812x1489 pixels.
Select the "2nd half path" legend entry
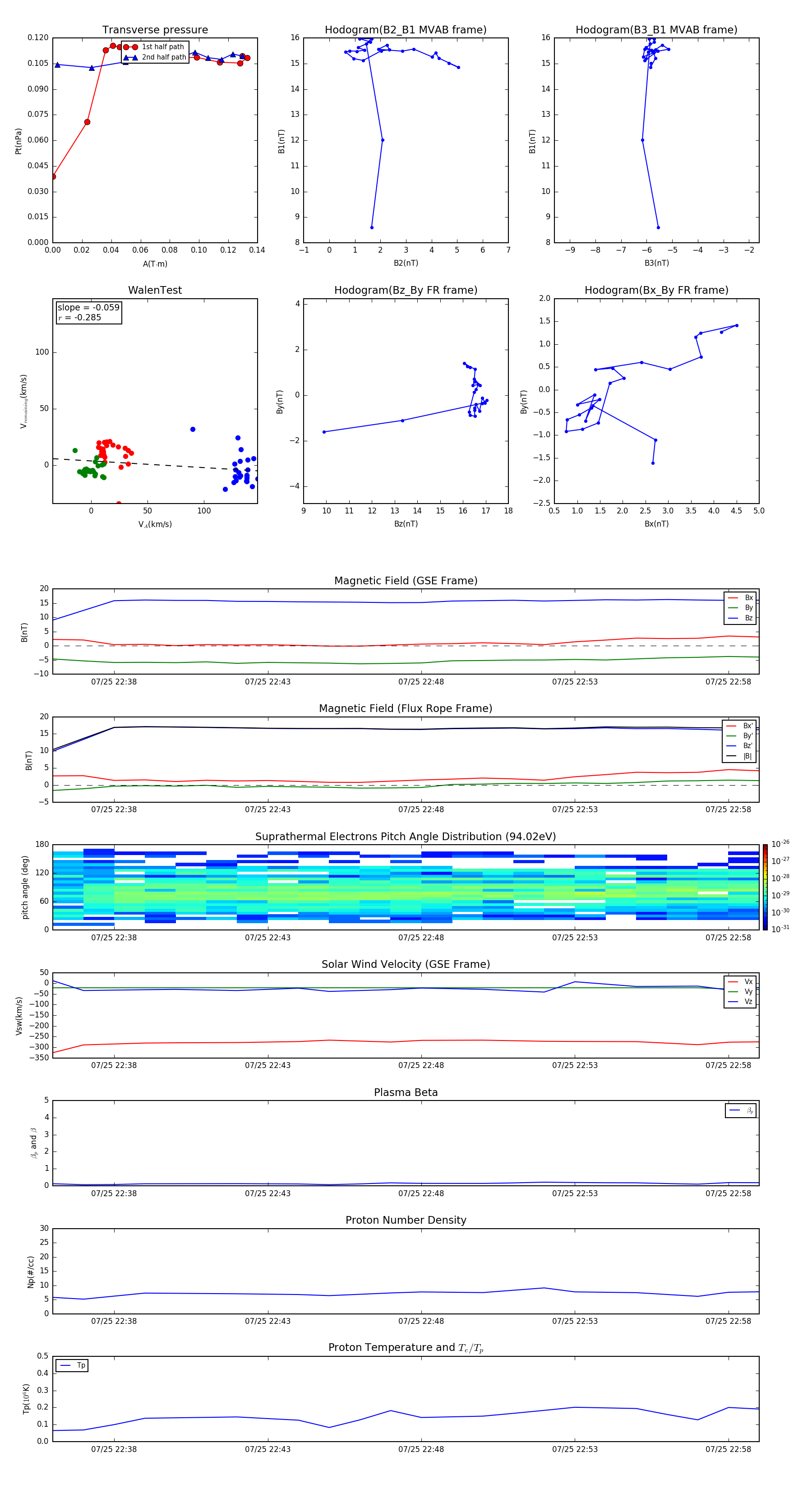(x=154, y=57)
